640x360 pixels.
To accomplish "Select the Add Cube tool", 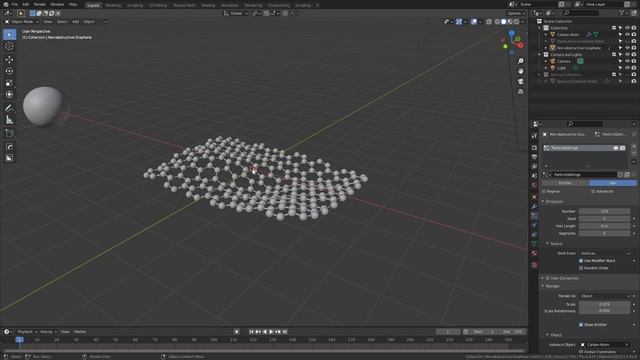I will 9,133.
